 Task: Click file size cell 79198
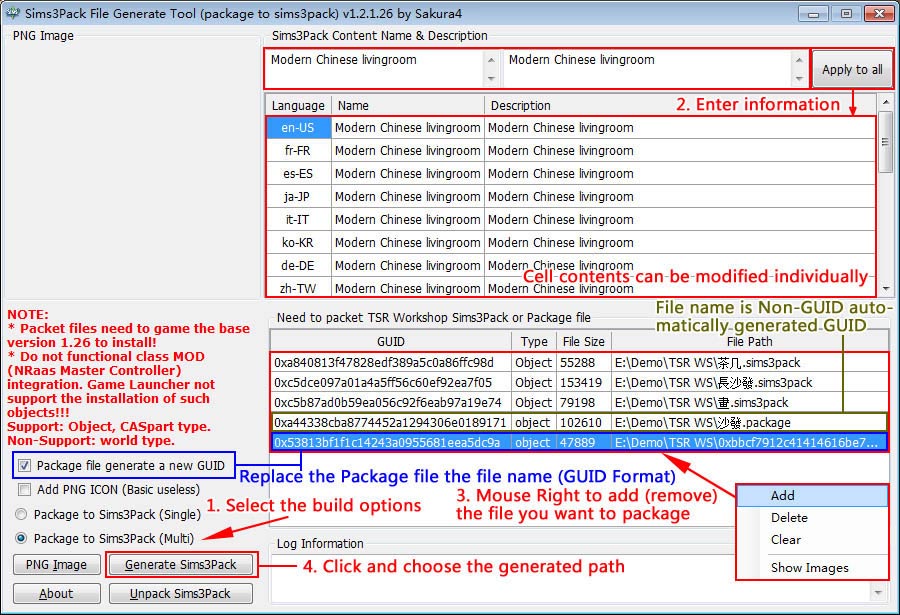(x=584, y=403)
